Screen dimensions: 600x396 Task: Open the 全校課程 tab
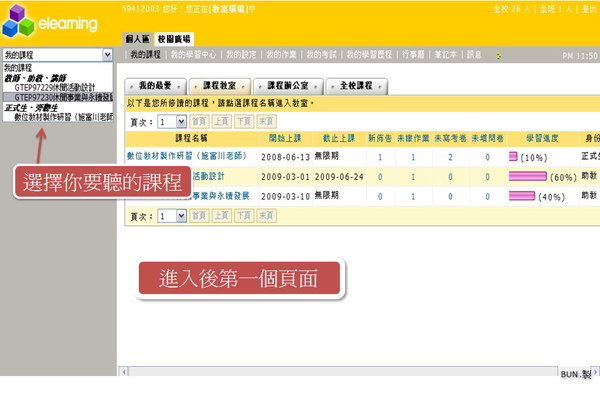(x=356, y=86)
